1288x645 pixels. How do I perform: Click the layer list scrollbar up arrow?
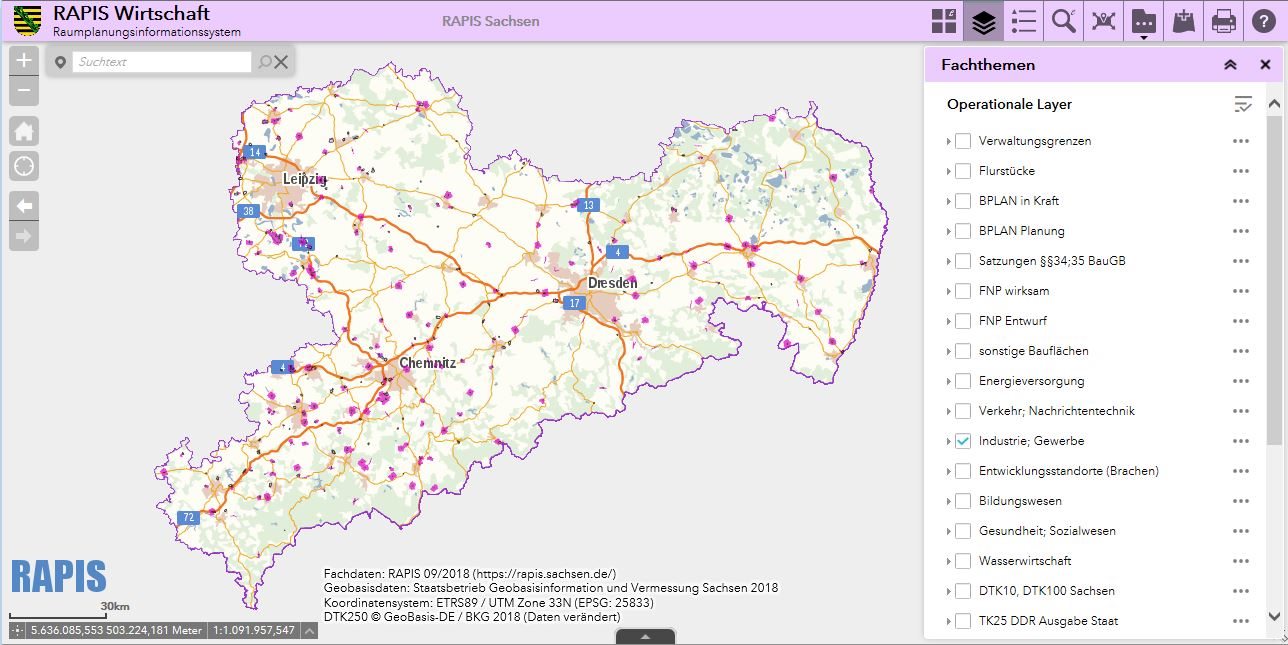point(1274,103)
